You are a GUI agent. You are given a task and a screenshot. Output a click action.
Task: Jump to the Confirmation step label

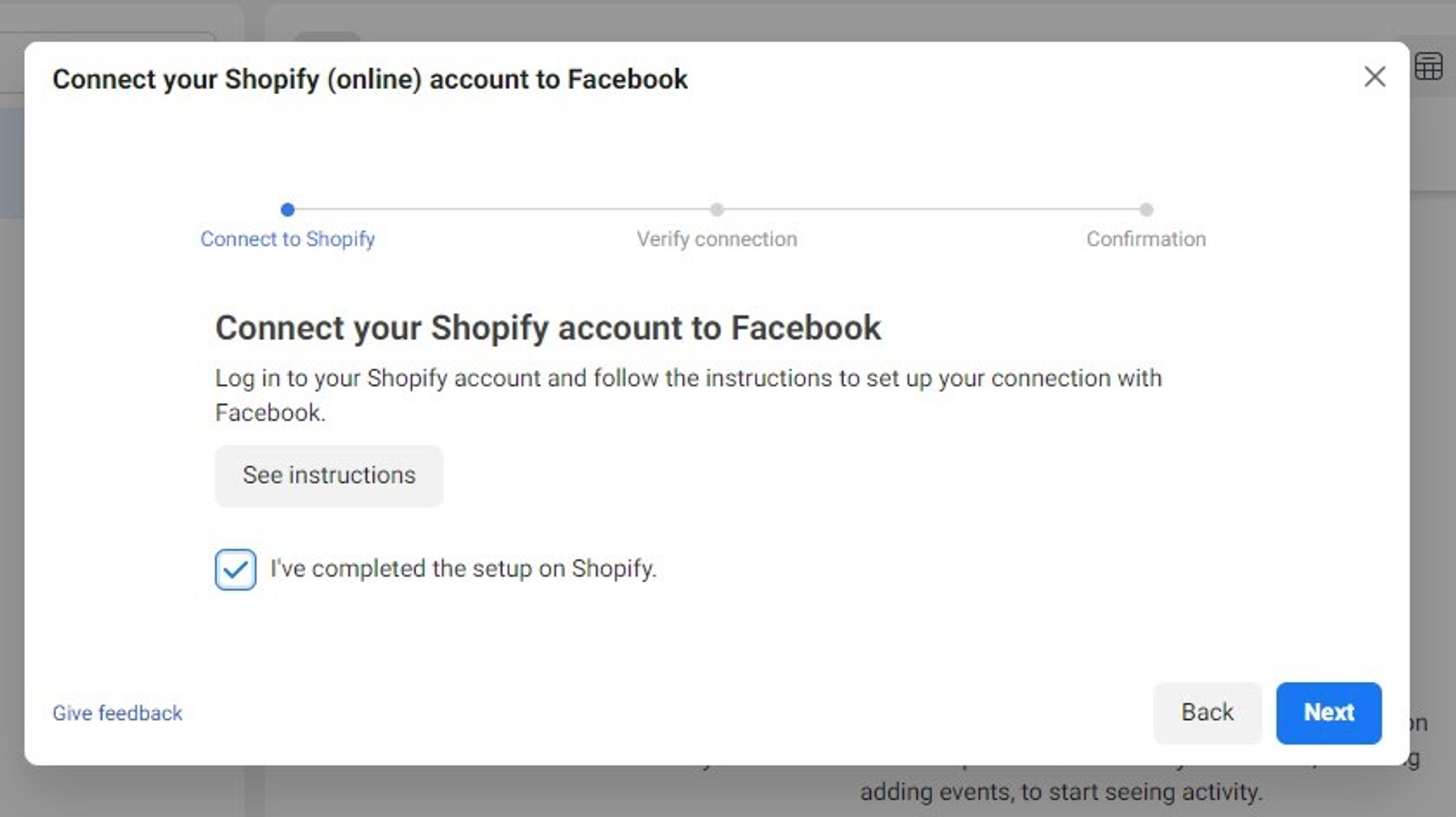(1146, 239)
